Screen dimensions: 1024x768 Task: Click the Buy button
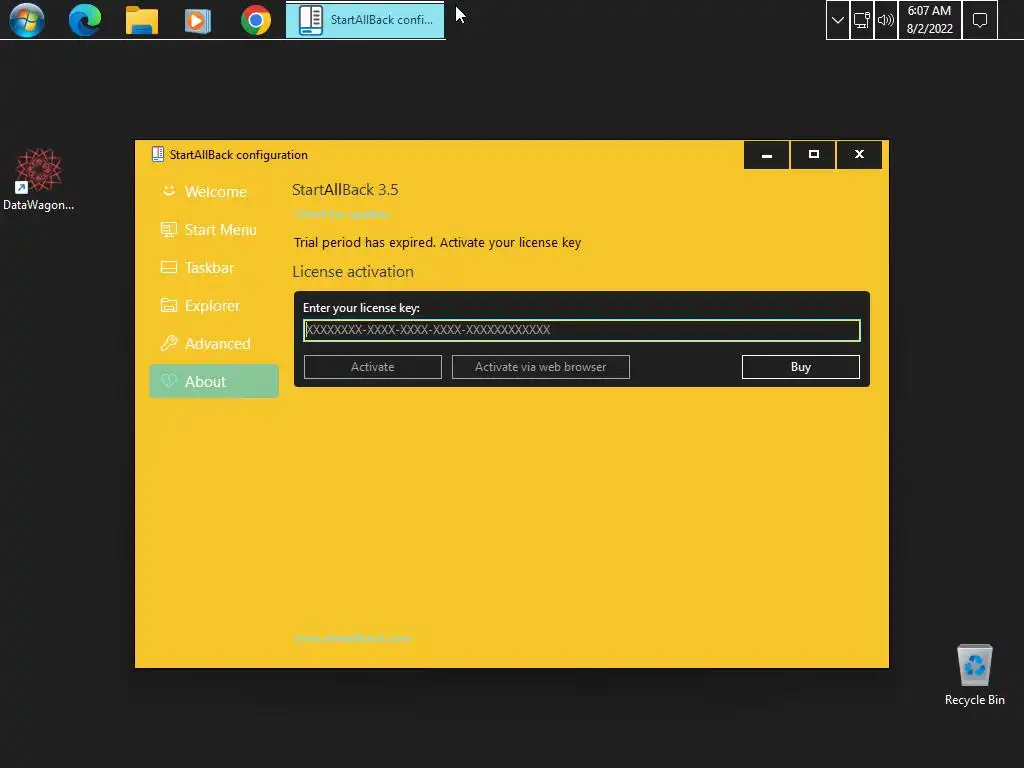[801, 367]
